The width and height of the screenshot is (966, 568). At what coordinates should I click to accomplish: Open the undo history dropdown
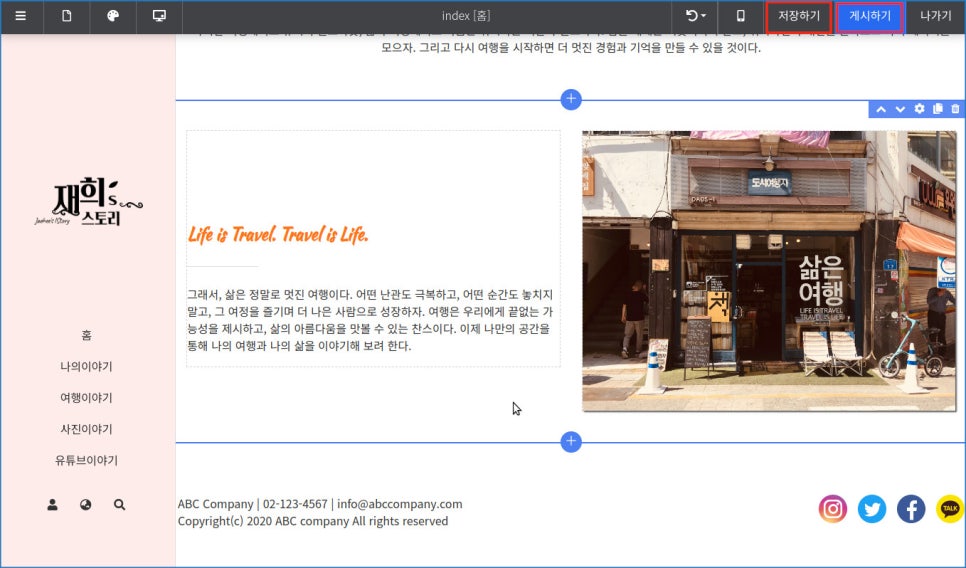coord(696,16)
